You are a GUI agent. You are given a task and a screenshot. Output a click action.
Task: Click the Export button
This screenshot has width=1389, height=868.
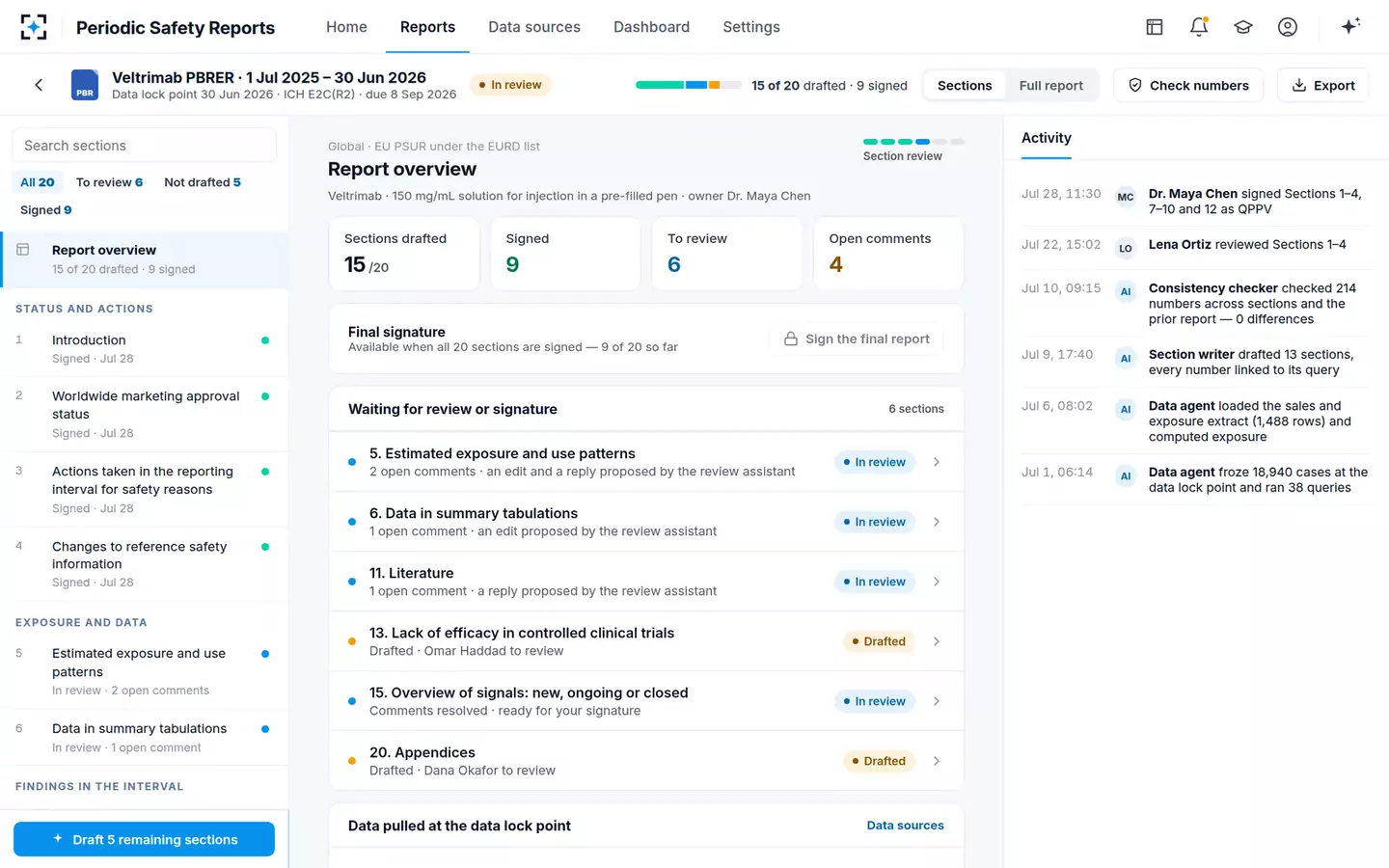coord(1323,85)
